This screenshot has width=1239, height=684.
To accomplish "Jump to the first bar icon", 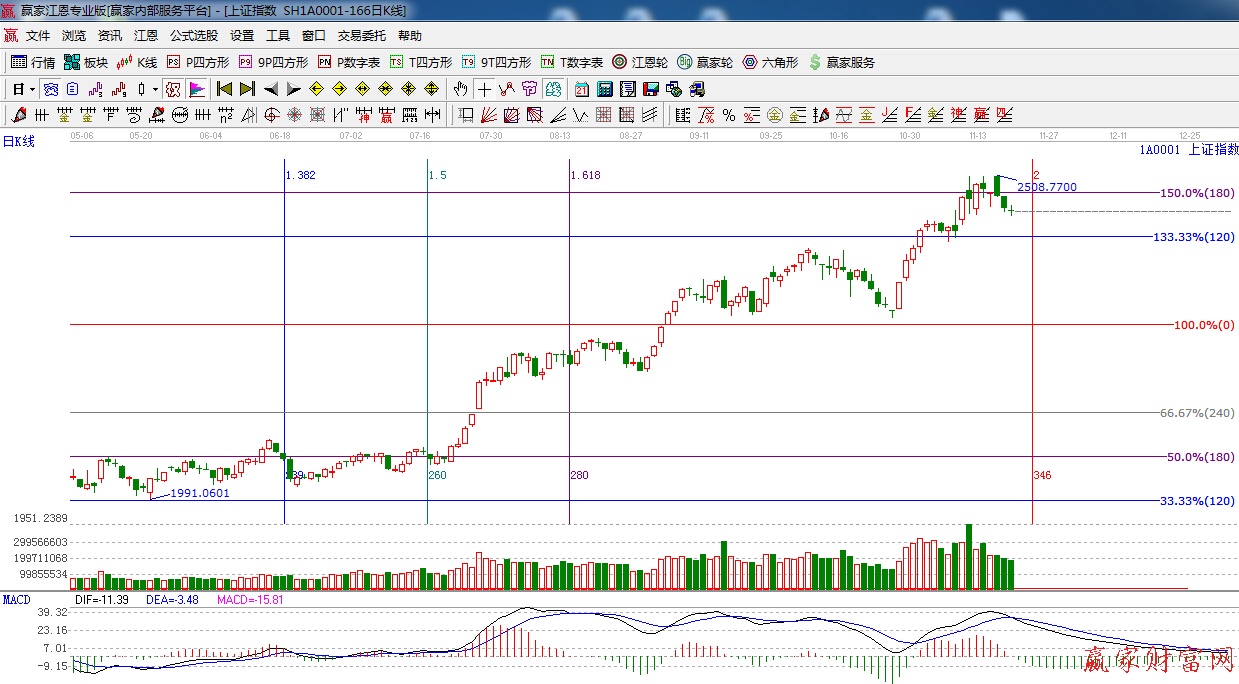I will pyautogui.click(x=224, y=89).
